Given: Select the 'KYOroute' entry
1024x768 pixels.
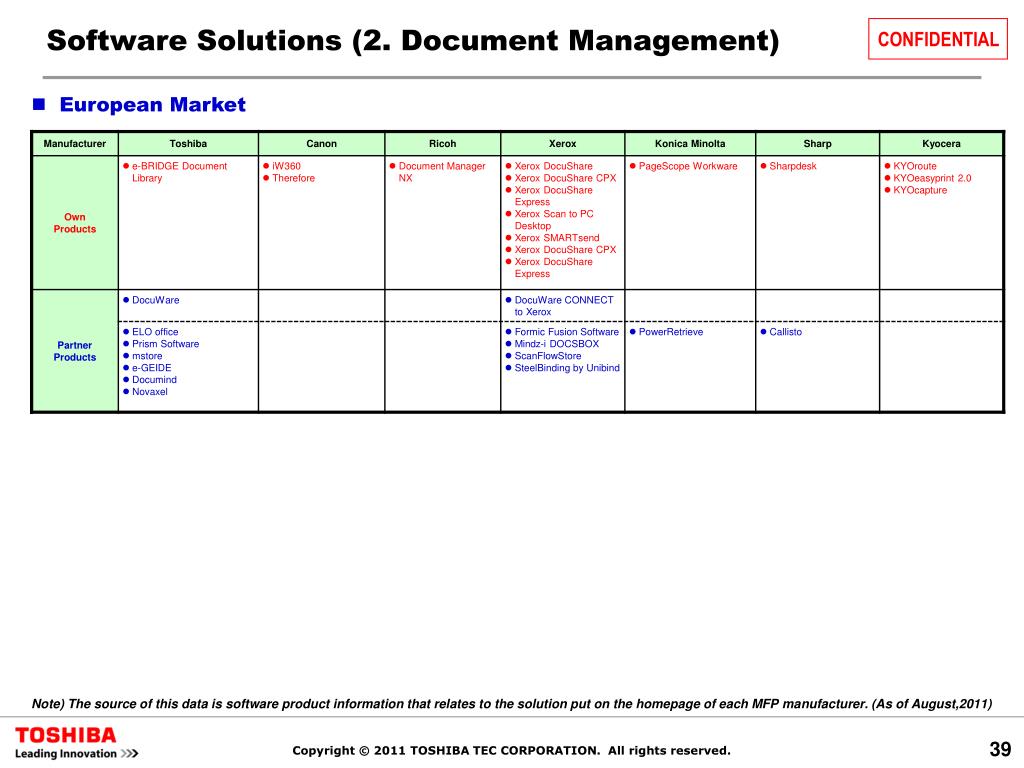Looking at the screenshot, I should [x=914, y=166].
